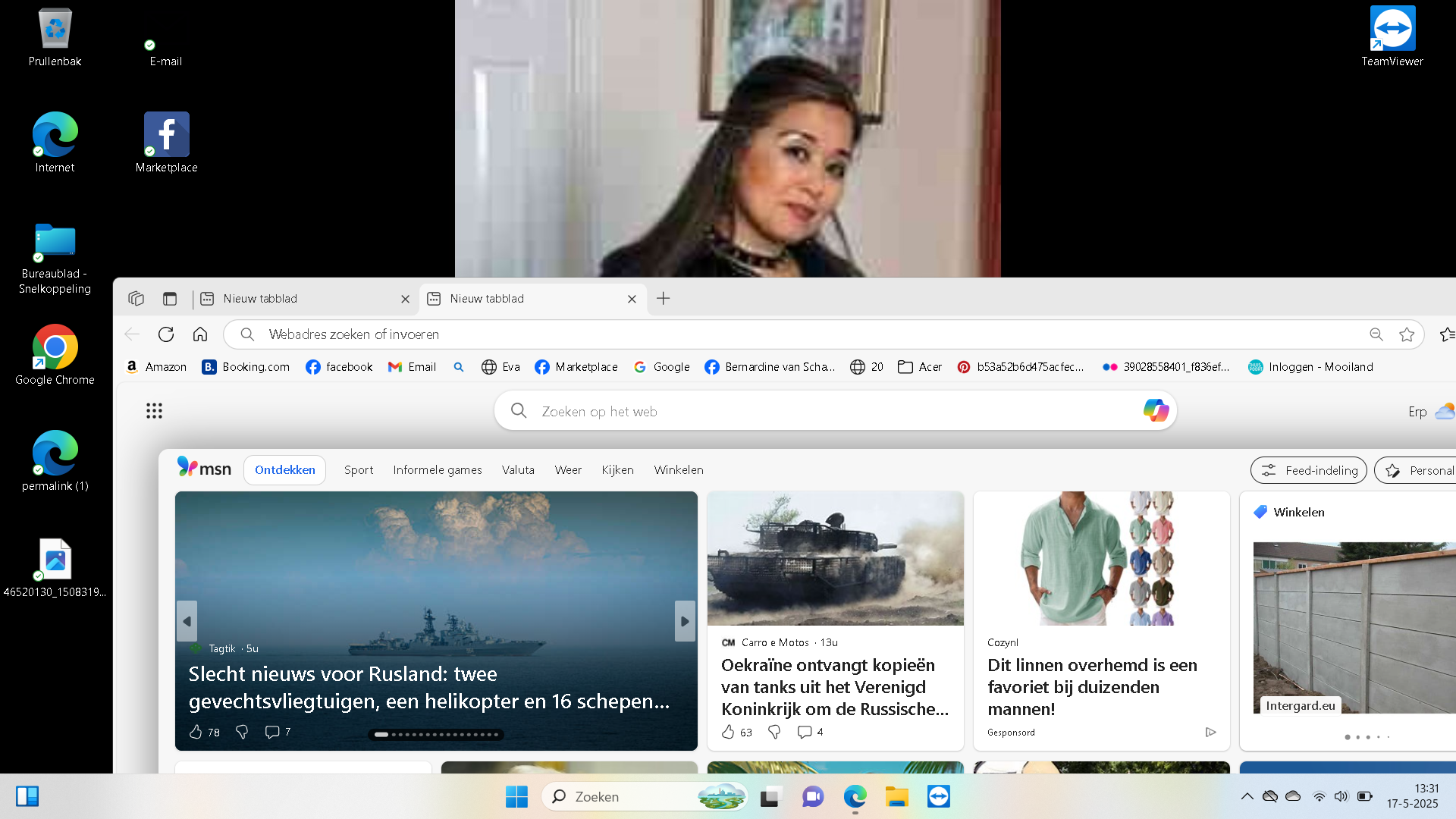Open the Copilot icon in the search box
1456x819 pixels.
point(1156,410)
